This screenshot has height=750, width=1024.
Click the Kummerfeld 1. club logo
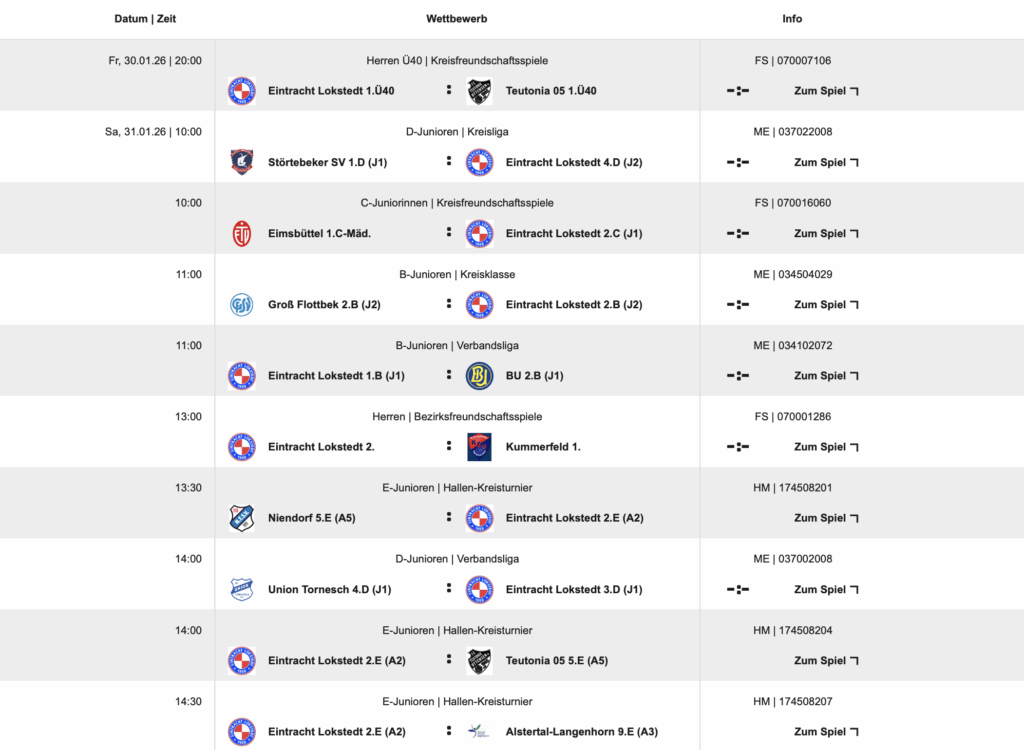coord(480,447)
